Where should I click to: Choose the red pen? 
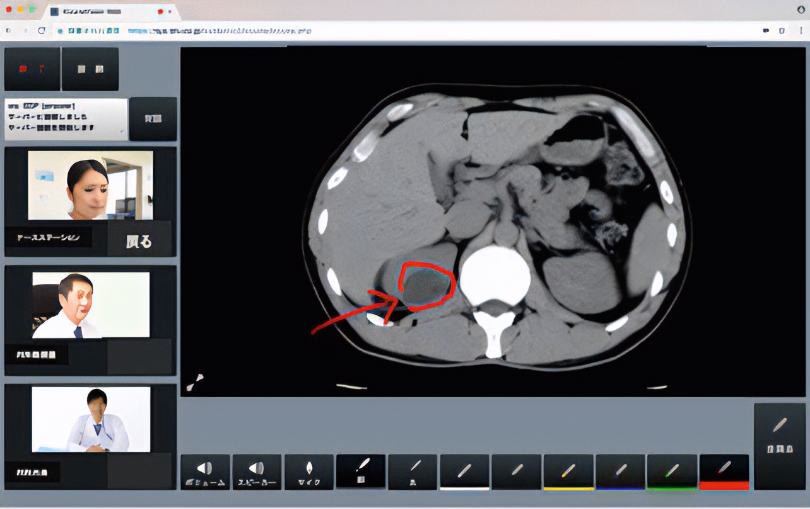(724, 472)
